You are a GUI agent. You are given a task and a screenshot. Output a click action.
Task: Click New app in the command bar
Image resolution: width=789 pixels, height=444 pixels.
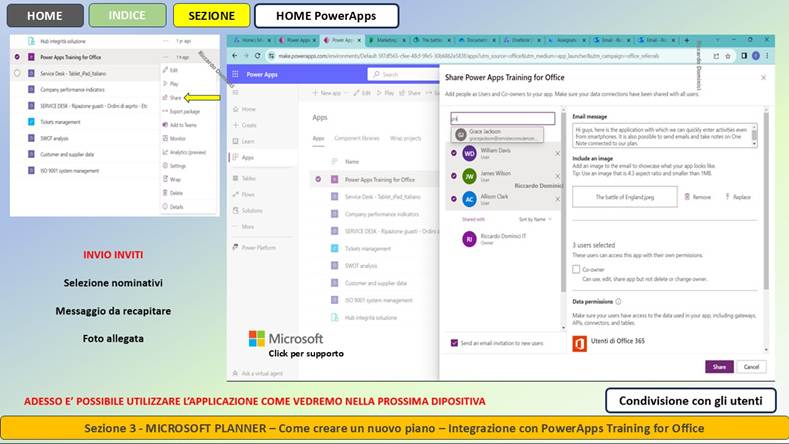328,93
